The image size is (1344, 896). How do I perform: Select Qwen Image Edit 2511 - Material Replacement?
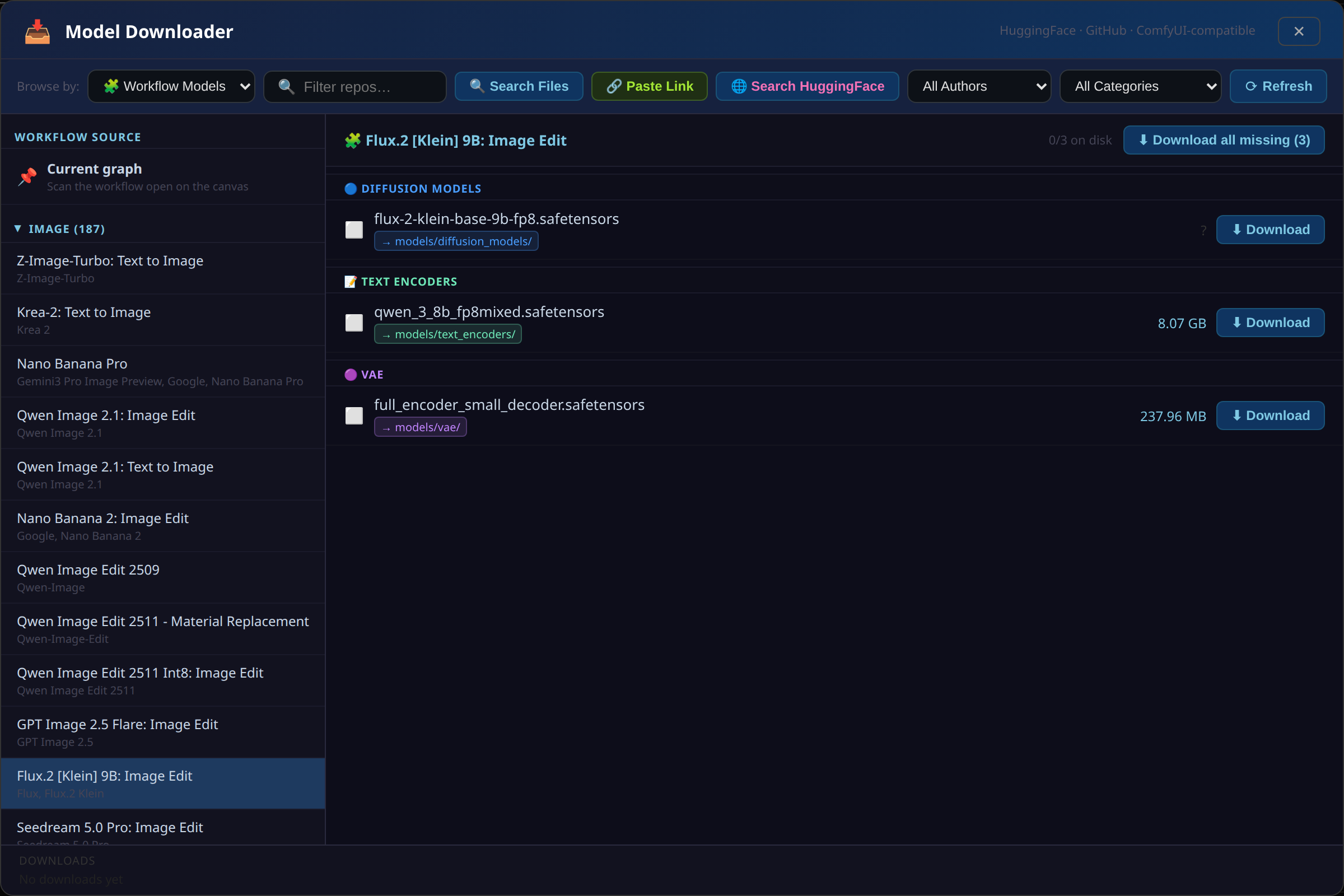click(163, 629)
